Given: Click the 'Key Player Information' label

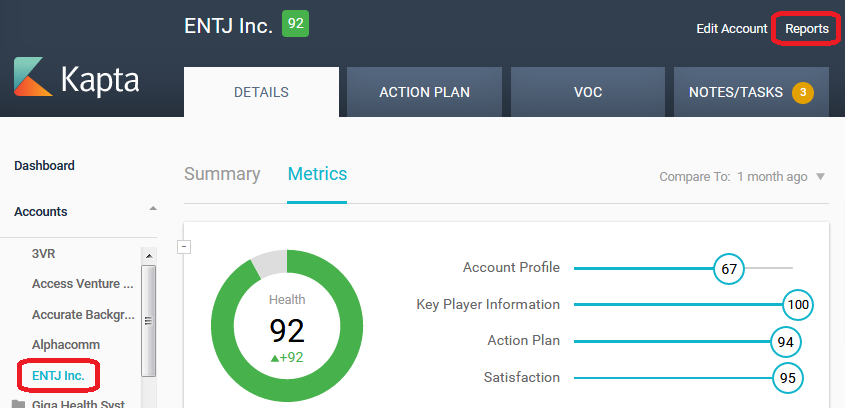Looking at the screenshot, I should click(488, 305).
